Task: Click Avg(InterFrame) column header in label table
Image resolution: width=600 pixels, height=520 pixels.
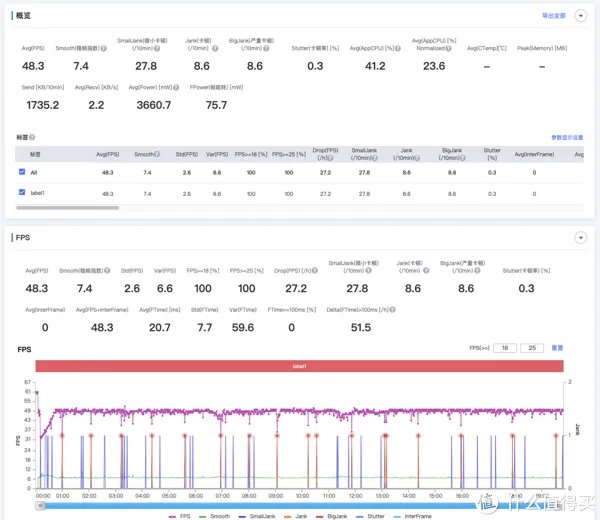Action: pyautogui.click(x=534, y=154)
